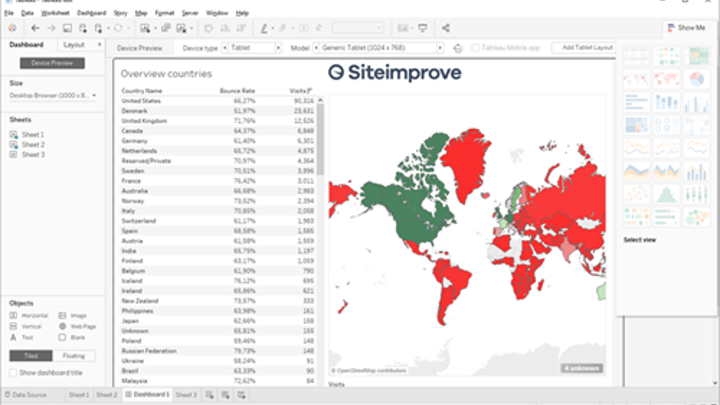Add a Web Page object
This screenshot has height=405, width=720.
[x=77, y=326]
